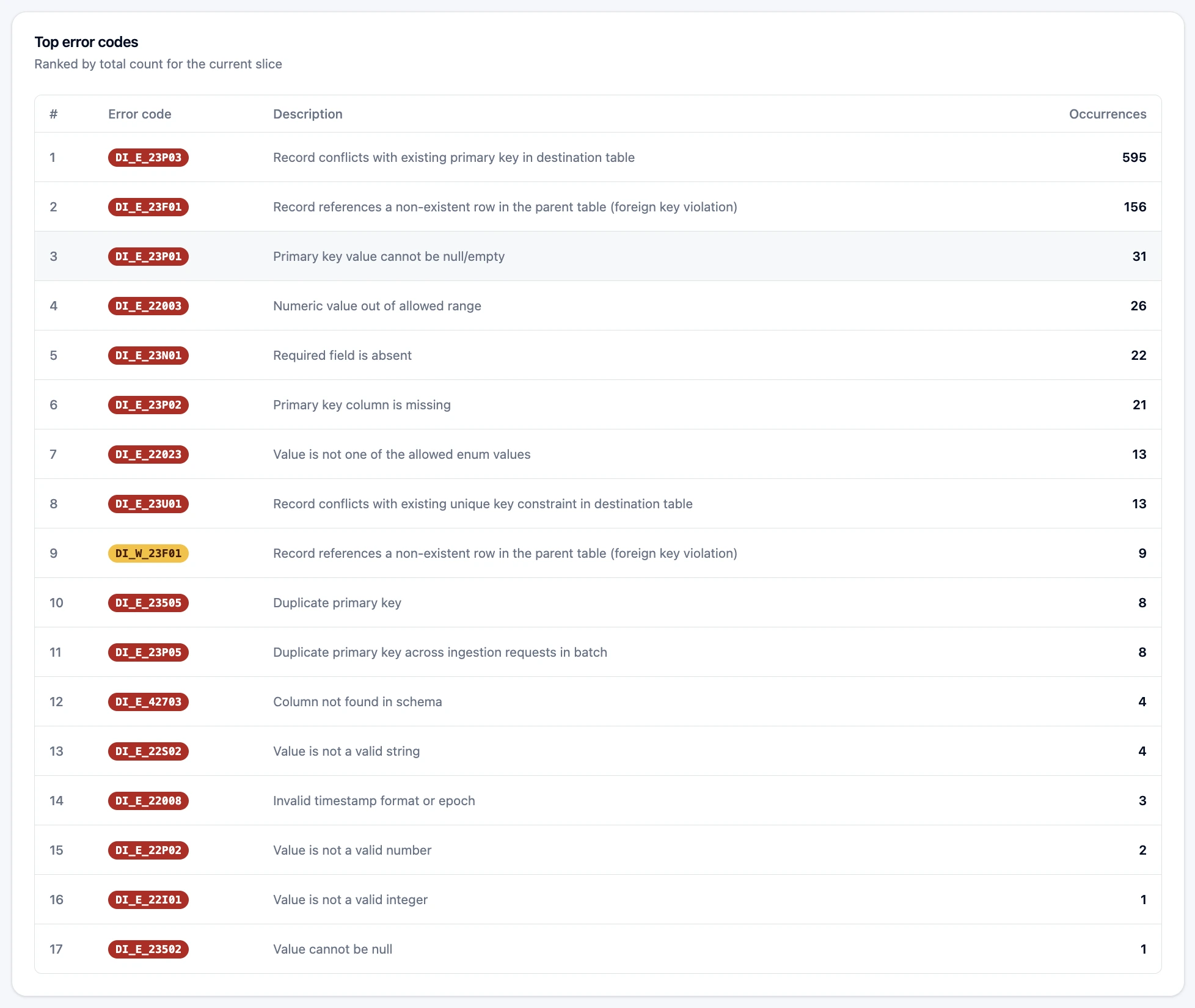
Task: Click 'Value is not a valid number' description
Action: pos(352,850)
